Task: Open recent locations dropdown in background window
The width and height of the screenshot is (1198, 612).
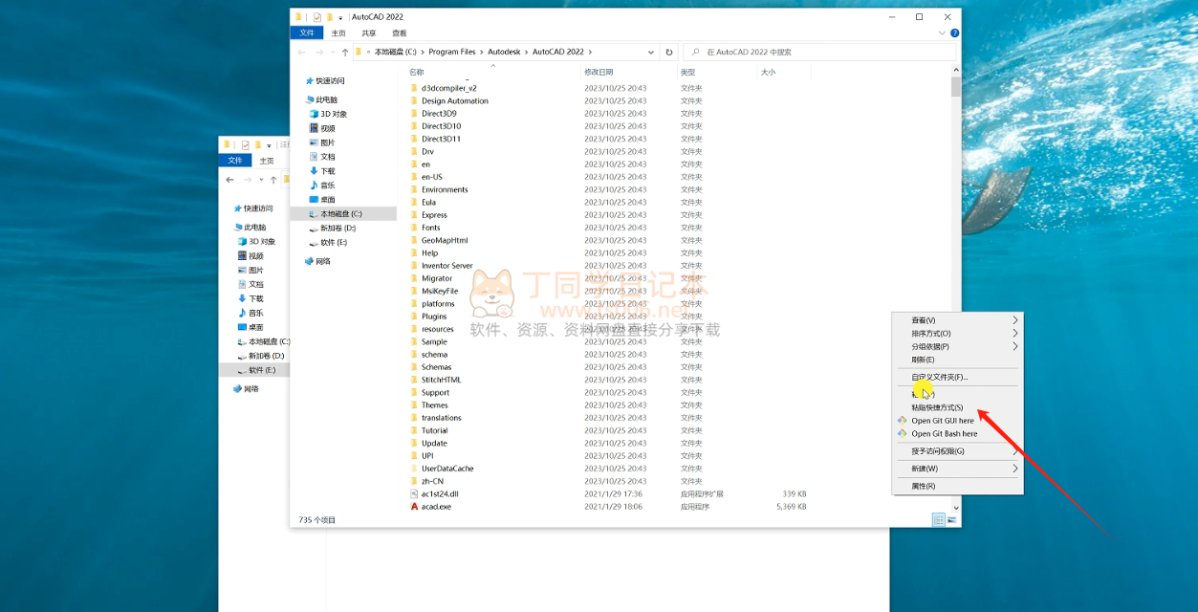Action: 261,180
